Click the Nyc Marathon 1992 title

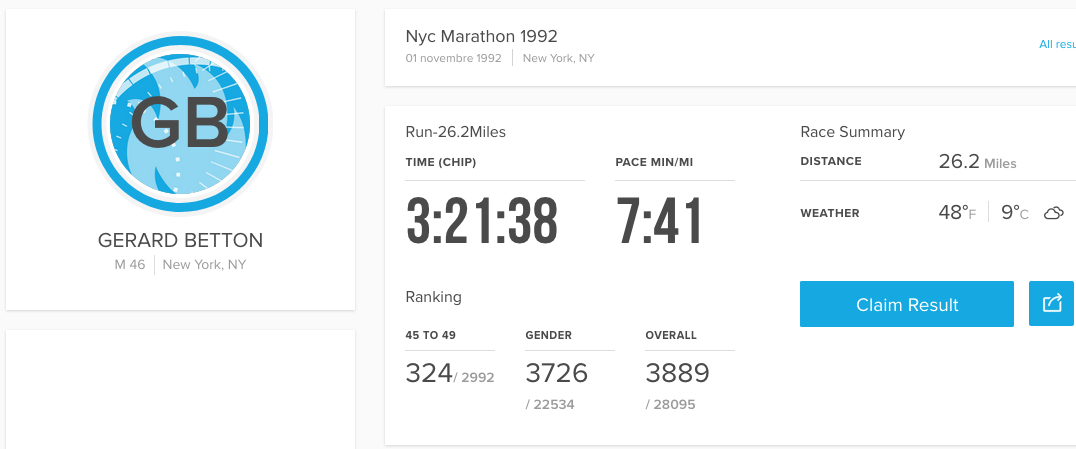pos(481,36)
